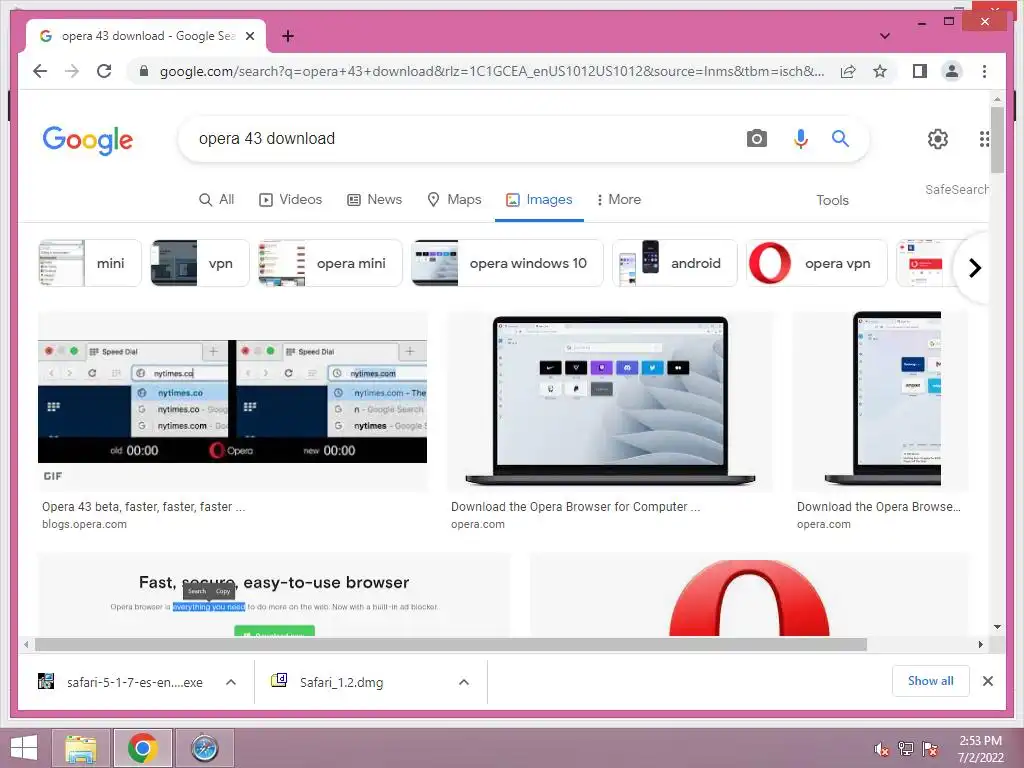
Task: Filter images by mini chip
Action: click(90, 263)
